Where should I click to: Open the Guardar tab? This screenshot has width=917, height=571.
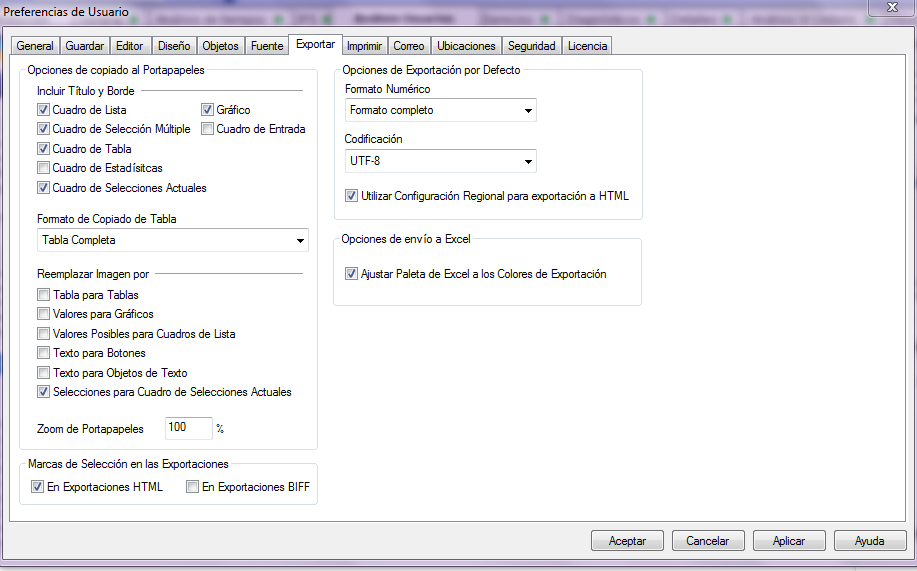coord(84,46)
